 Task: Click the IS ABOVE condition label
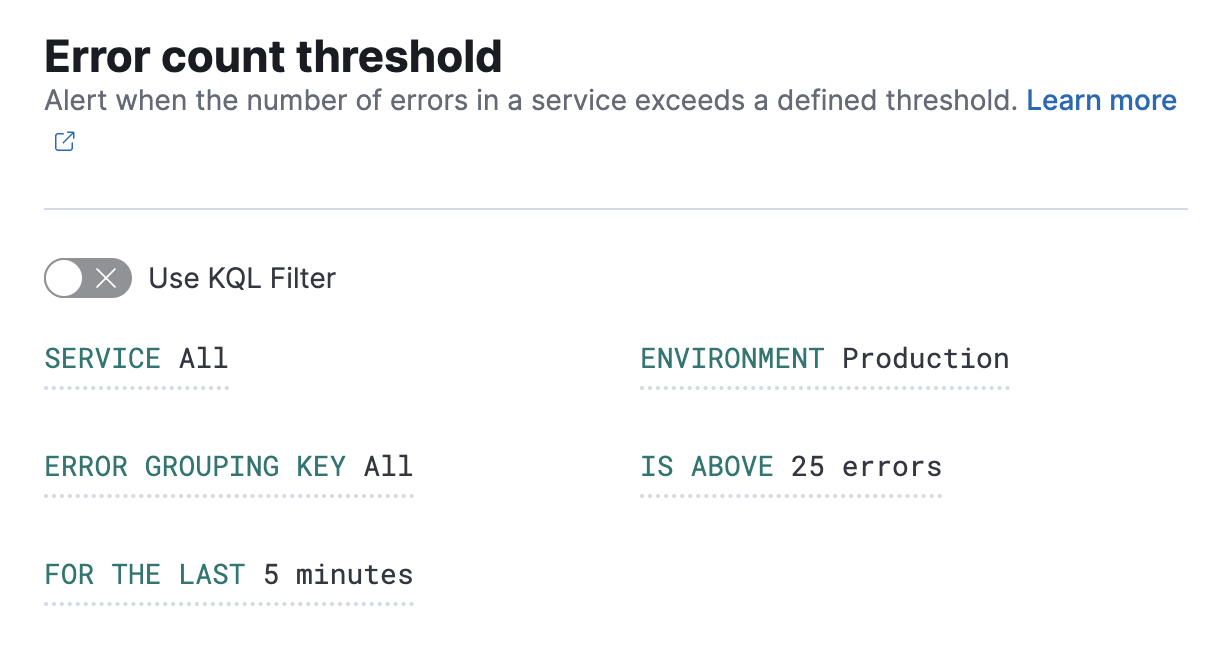(706, 466)
